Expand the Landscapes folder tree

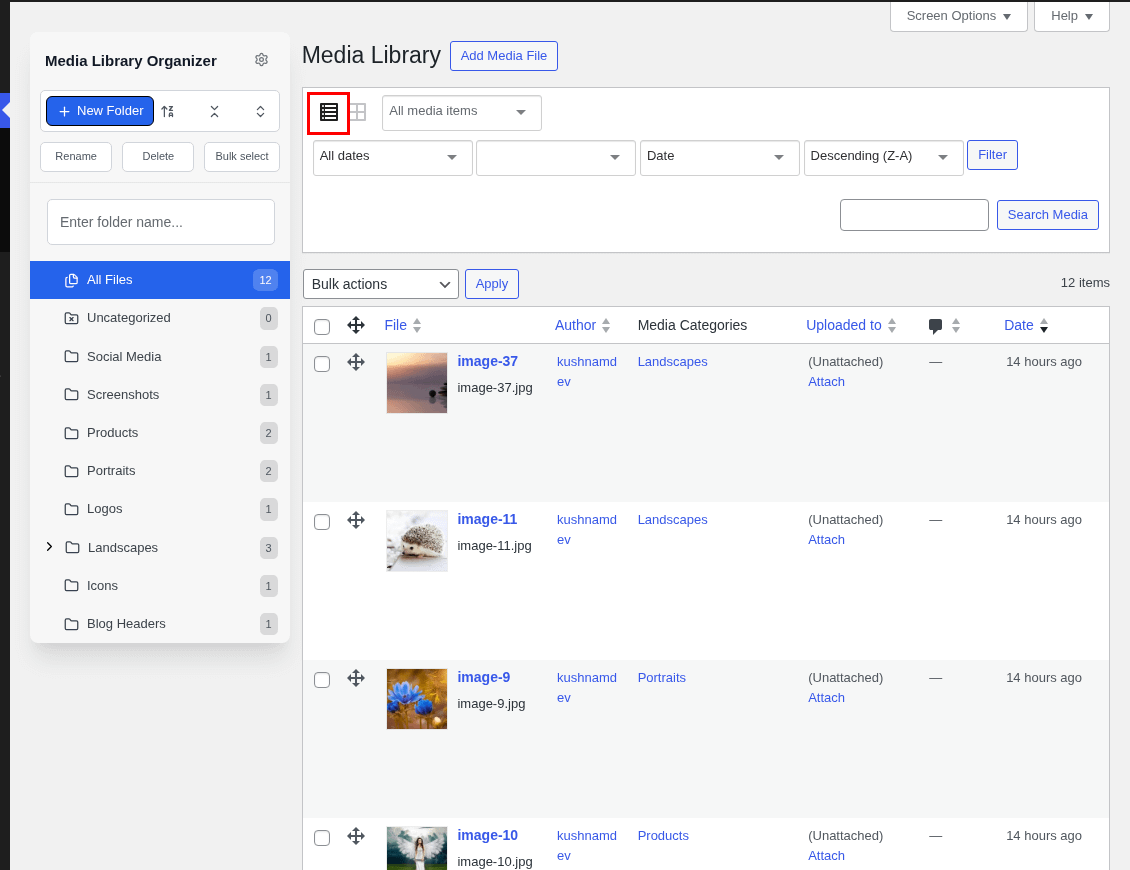pos(49,547)
